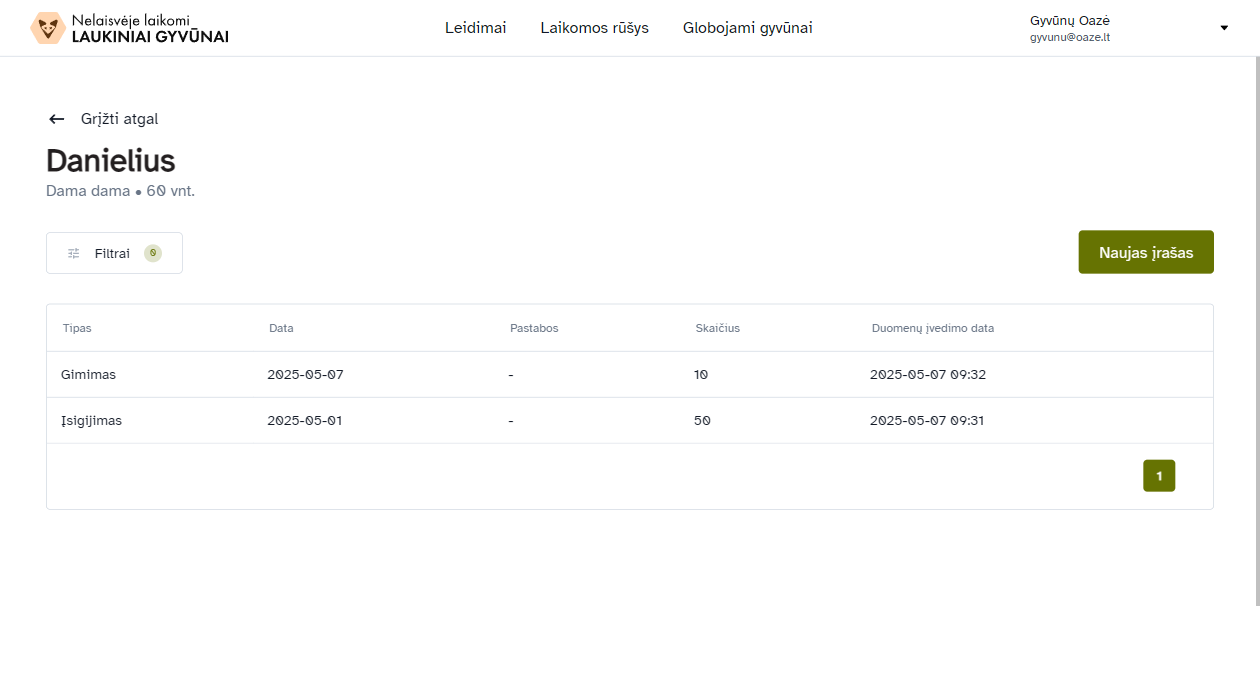Open the Gyvūnų Oazė account dropdown arrow
This screenshot has width=1260, height=700.
1223,28
